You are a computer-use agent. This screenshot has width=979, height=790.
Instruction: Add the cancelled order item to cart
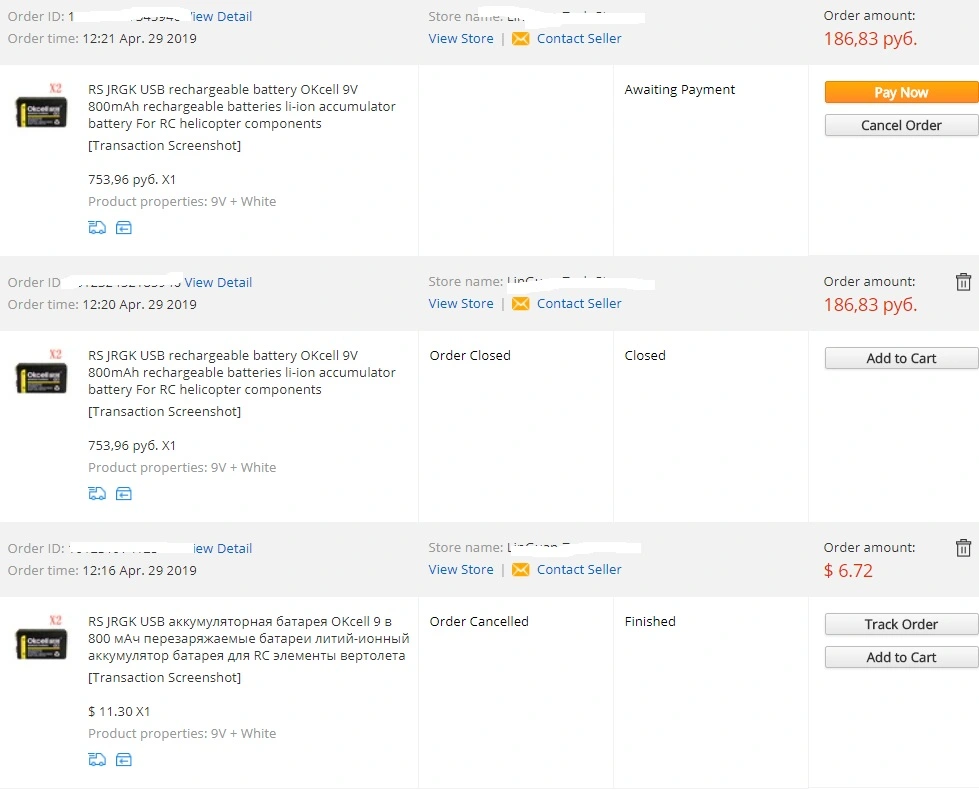[x=901, y=657]
